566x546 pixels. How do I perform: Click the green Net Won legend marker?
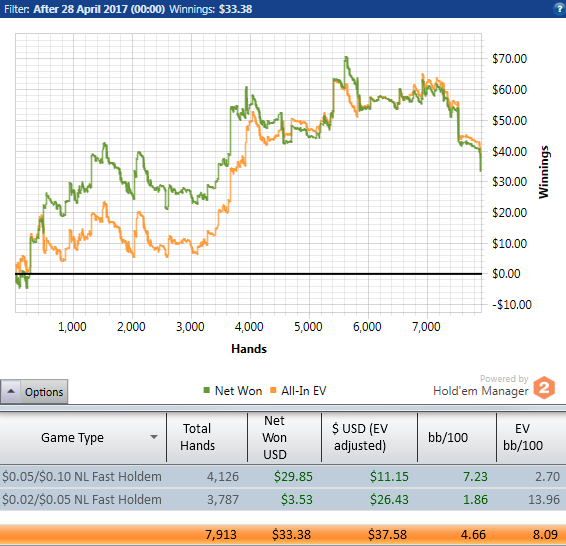[206, 390]
